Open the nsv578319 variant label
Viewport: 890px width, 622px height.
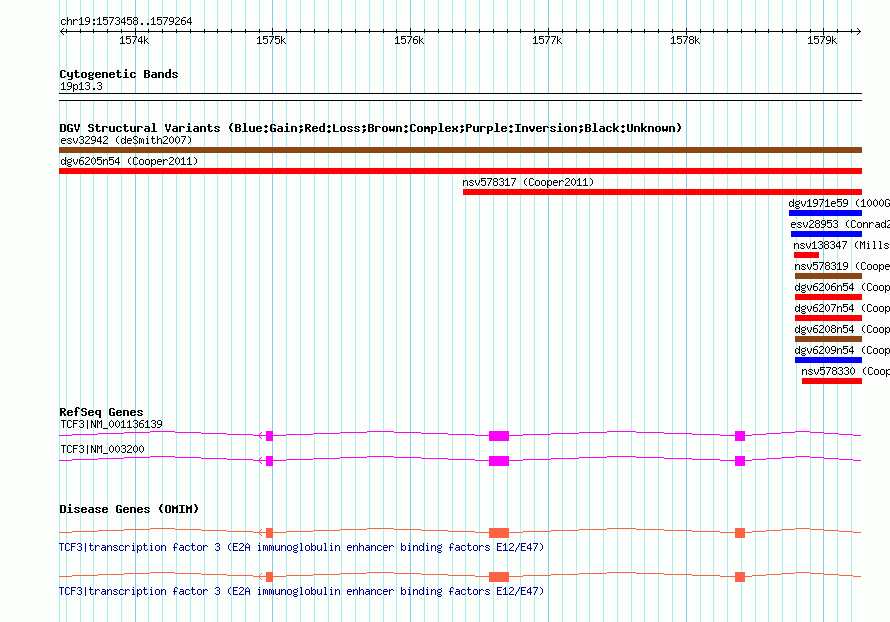point(842,266)
